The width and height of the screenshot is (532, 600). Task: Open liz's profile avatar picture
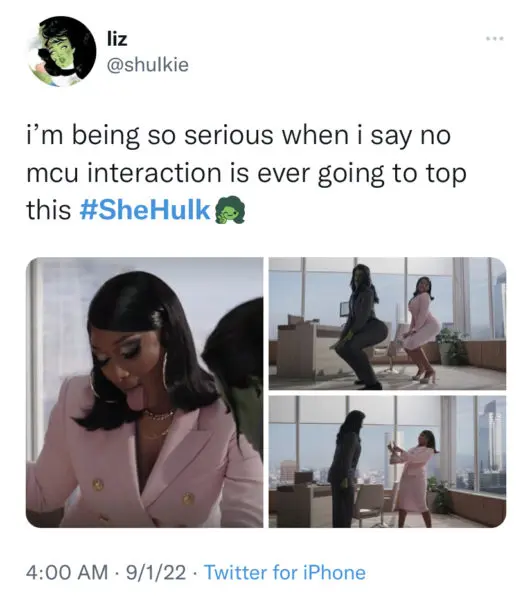point(62,52)
